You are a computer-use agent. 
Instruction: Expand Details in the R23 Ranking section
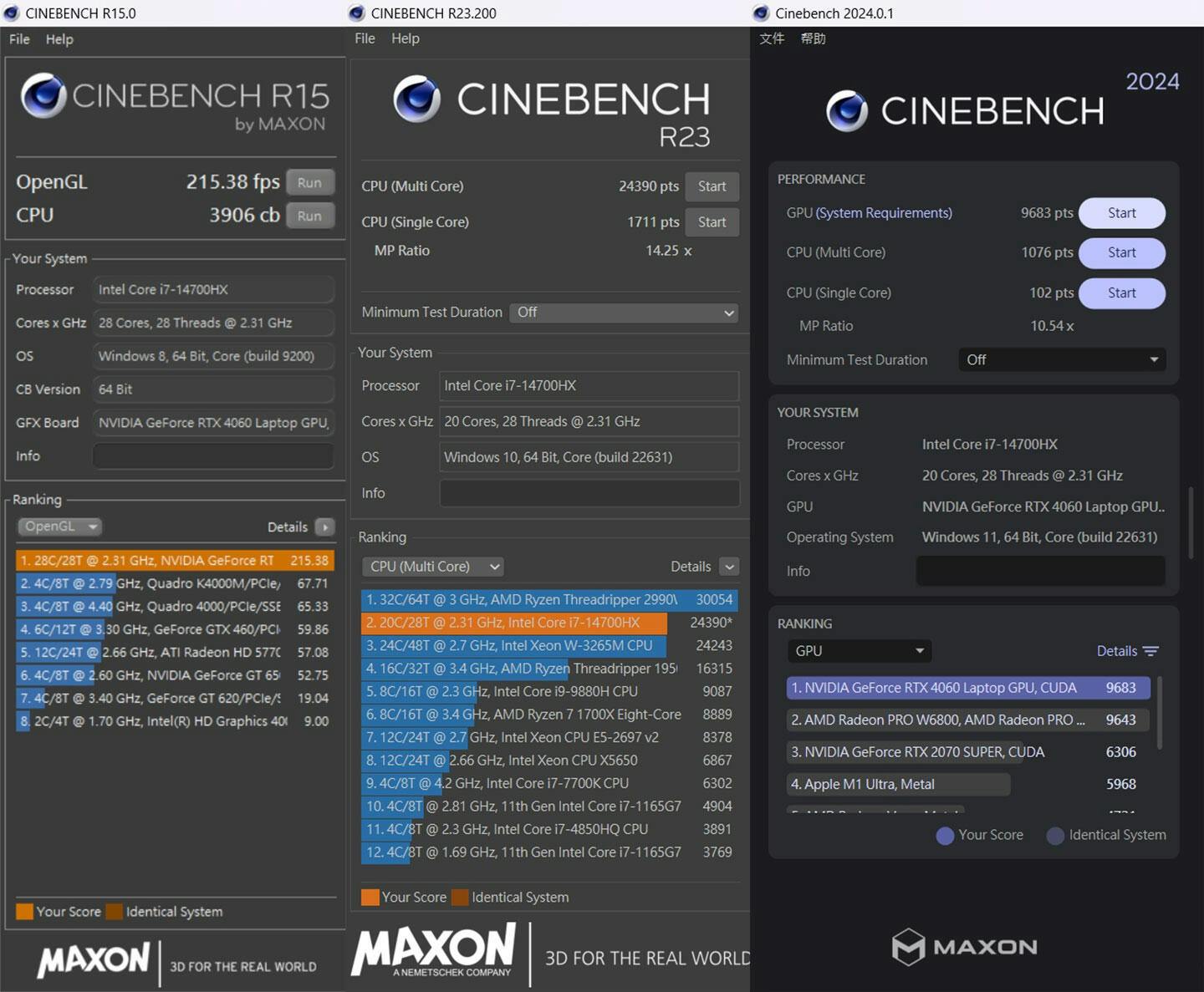click(729, 567)
